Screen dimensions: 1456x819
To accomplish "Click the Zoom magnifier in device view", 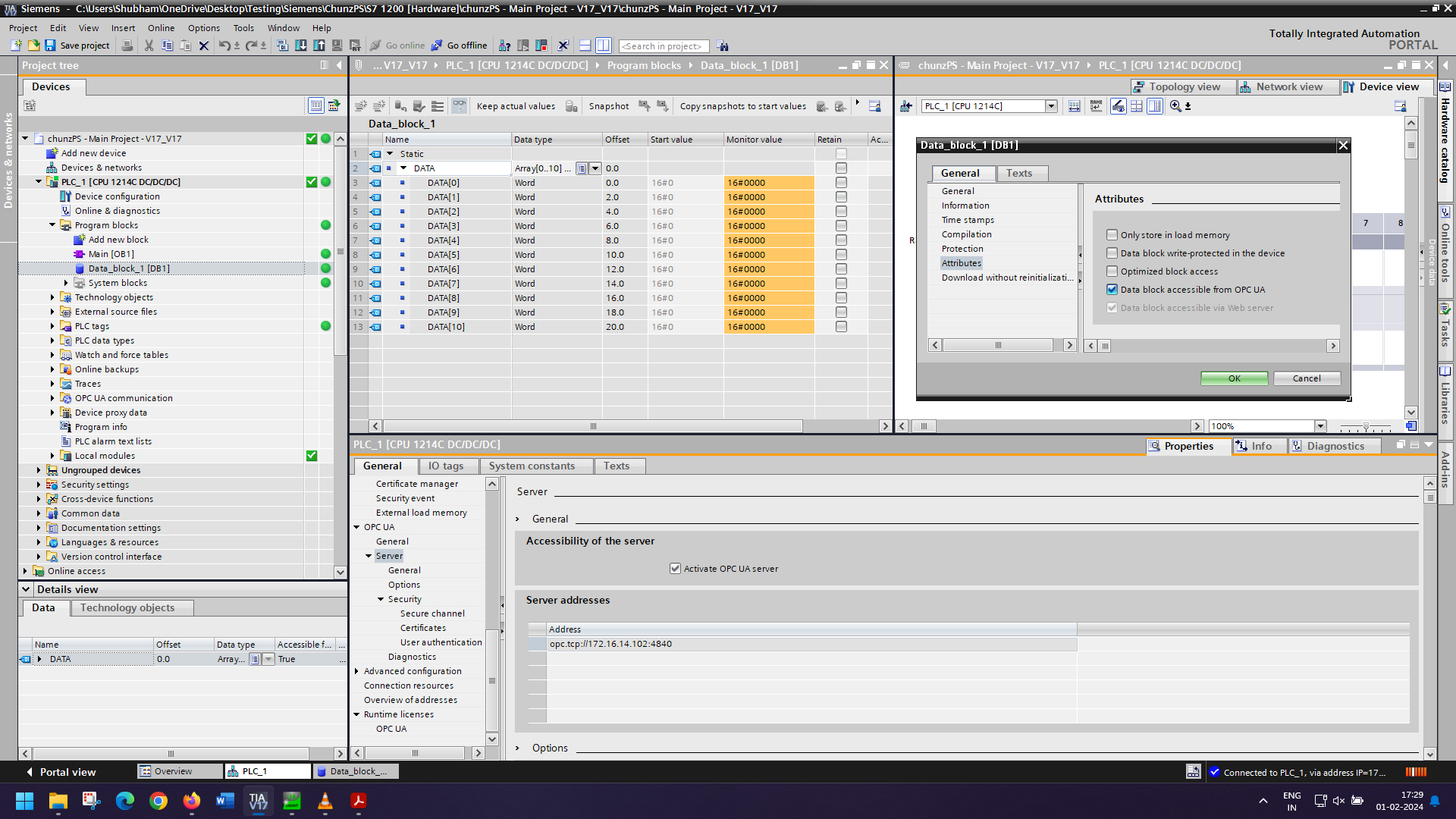I will (1175, 106).
